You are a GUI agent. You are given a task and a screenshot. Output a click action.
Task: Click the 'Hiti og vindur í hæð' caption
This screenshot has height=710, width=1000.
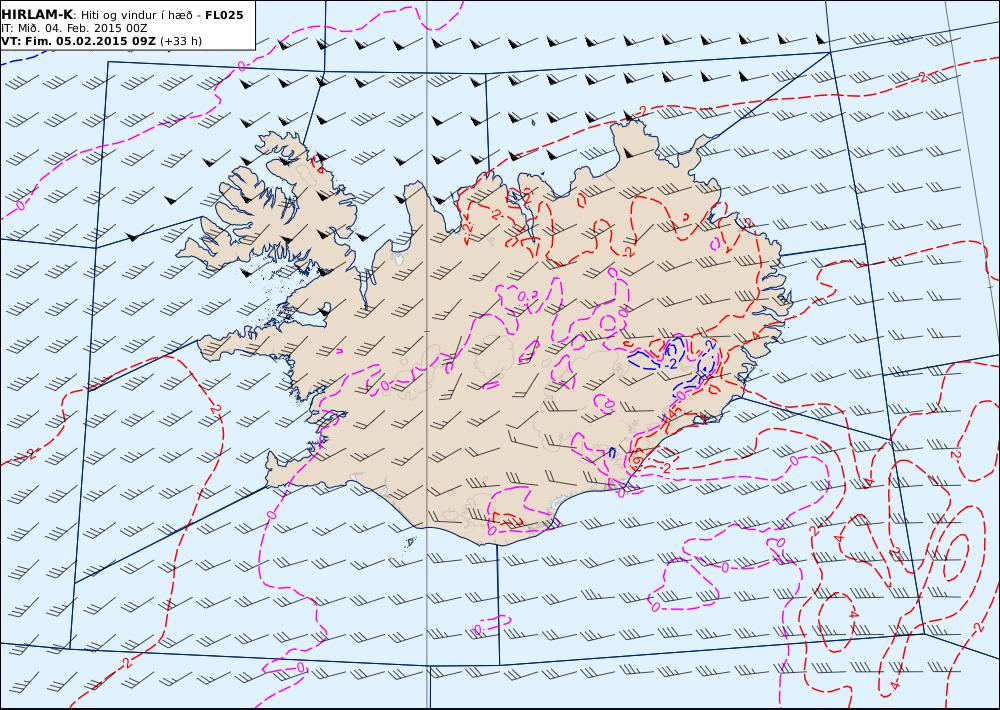pyautogui.click(x=136, y=15)
